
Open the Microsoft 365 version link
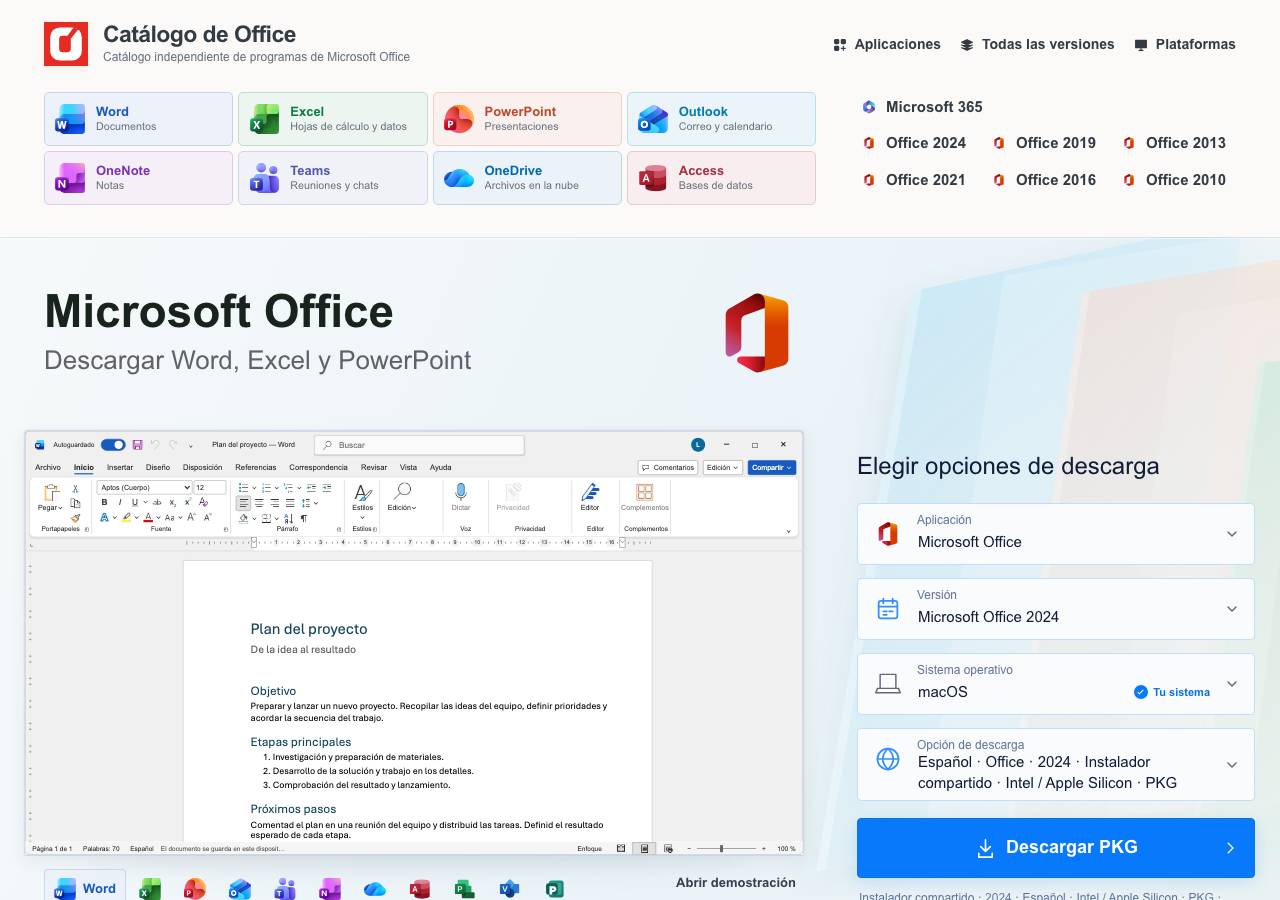pos(923,107)
